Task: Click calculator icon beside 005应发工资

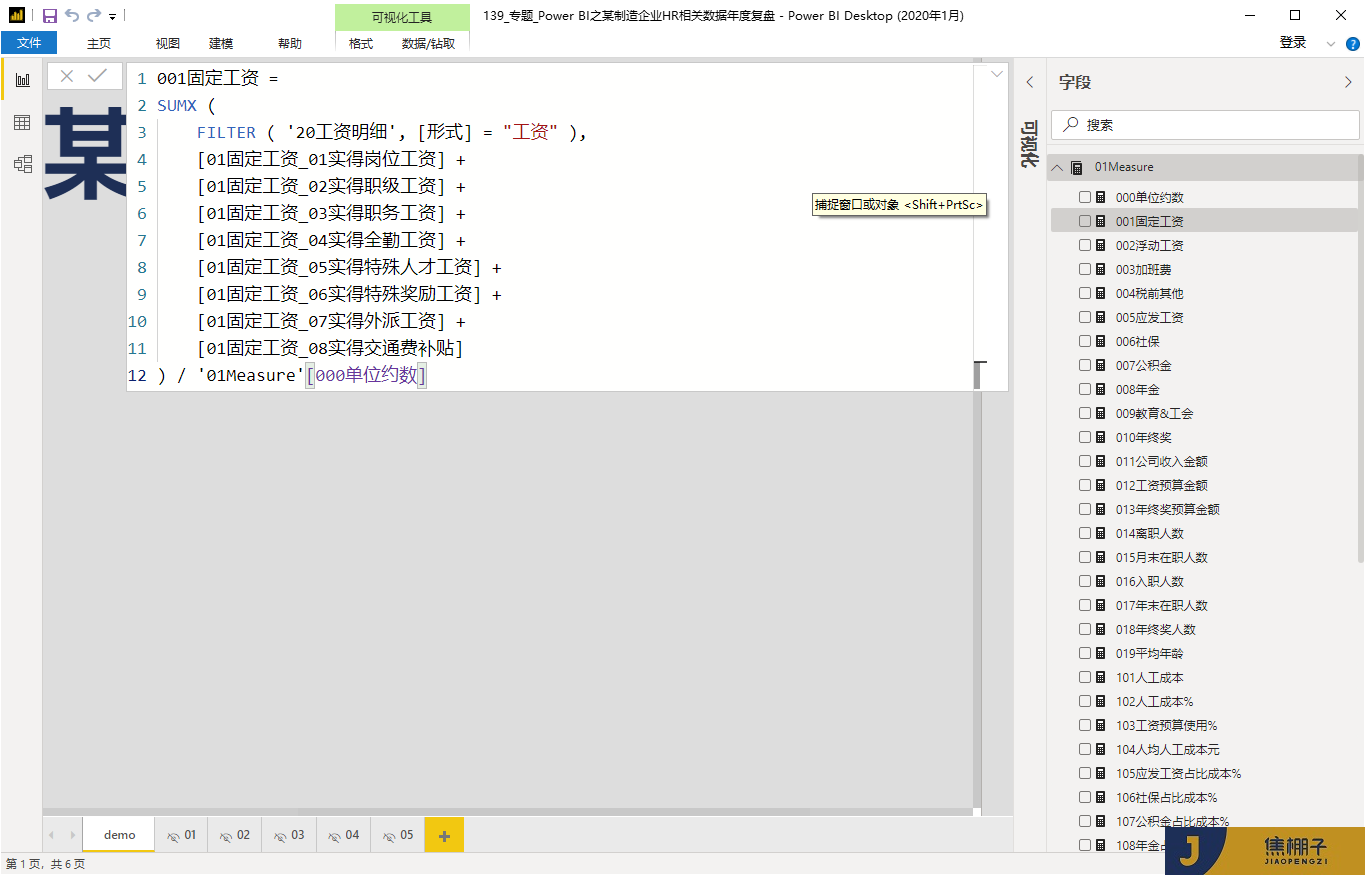Action: tap(1101, 317)
